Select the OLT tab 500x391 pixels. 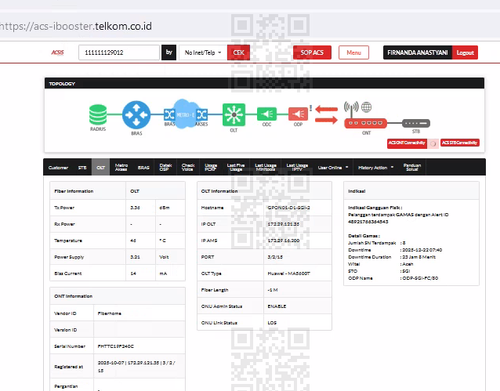[x=101, y=167]
